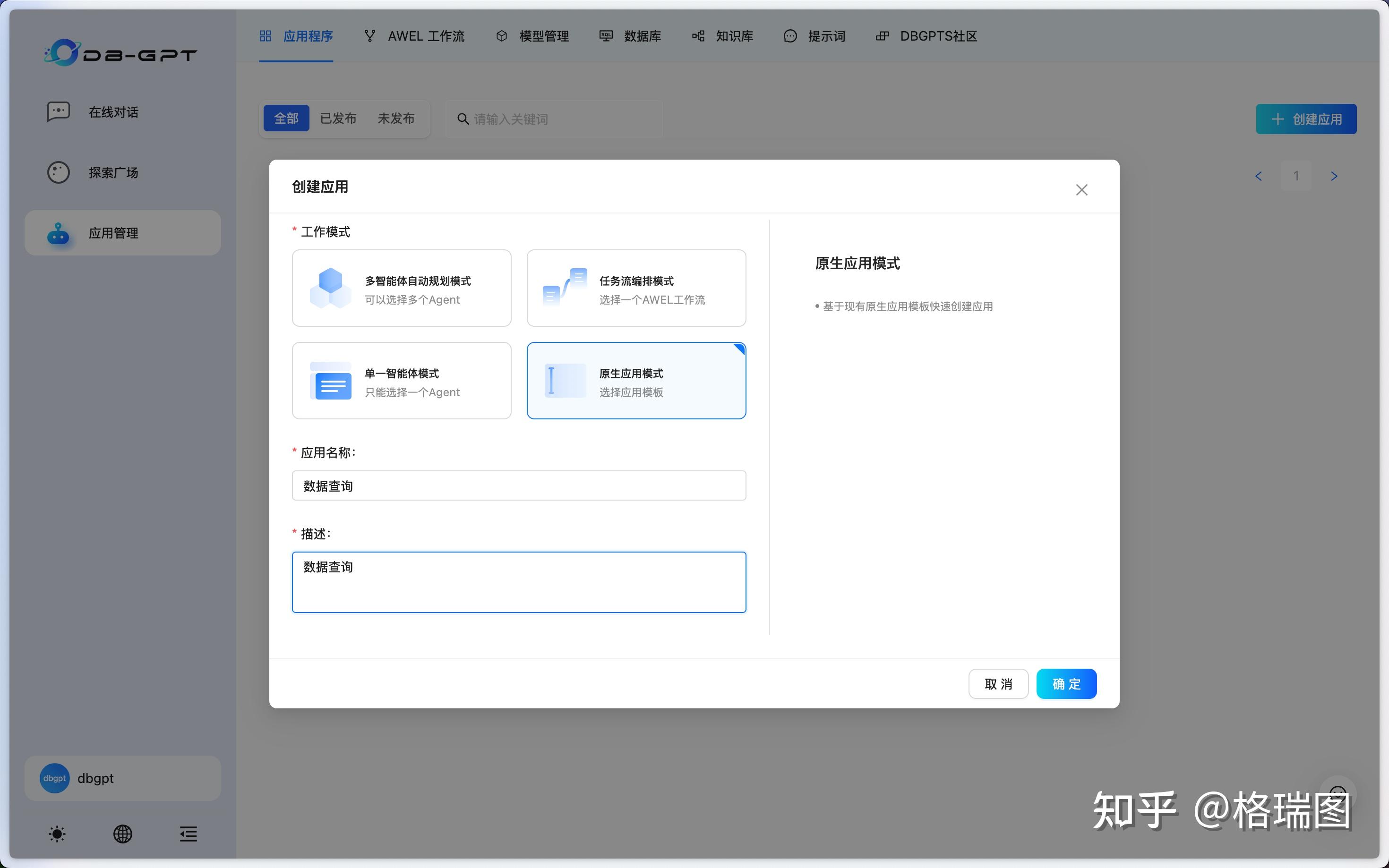Select 单一智能体模式 work mode card
1389x868 pixels.
401,380
